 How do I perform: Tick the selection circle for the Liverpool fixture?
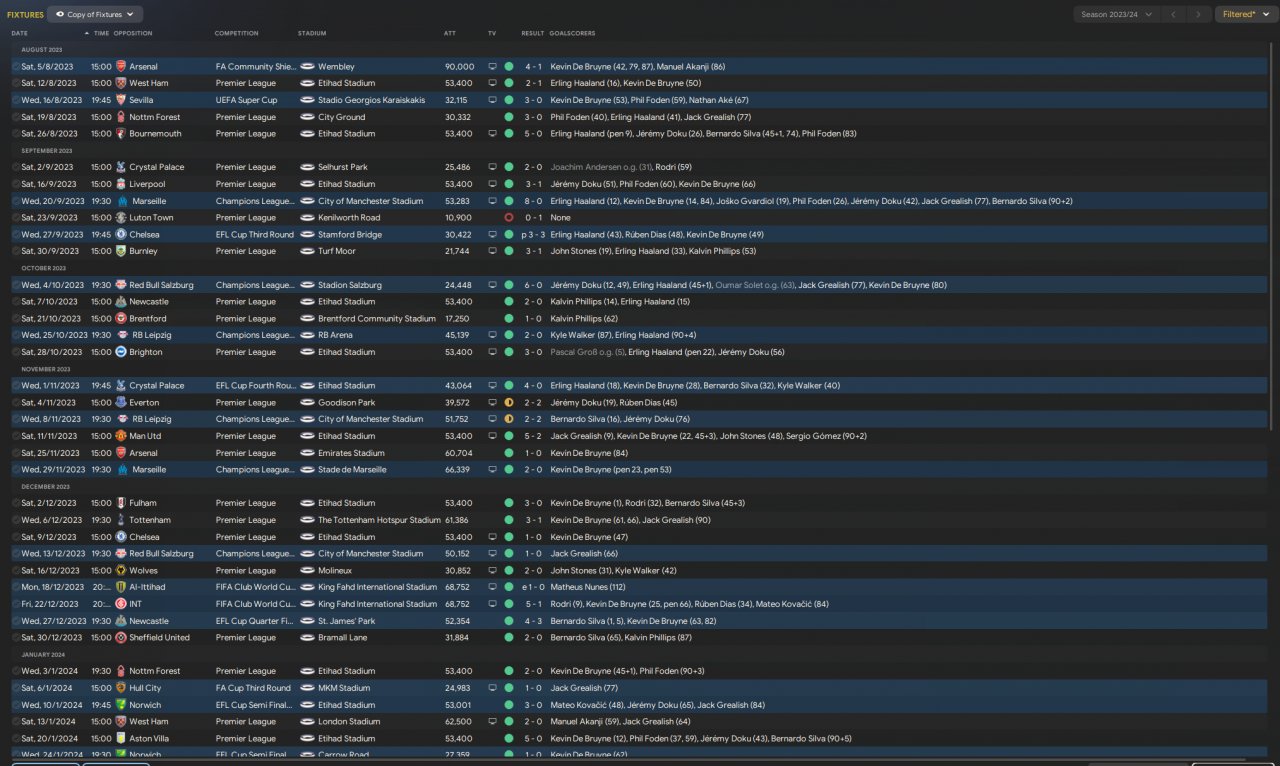pyautogui.click(x=16, y=184)
